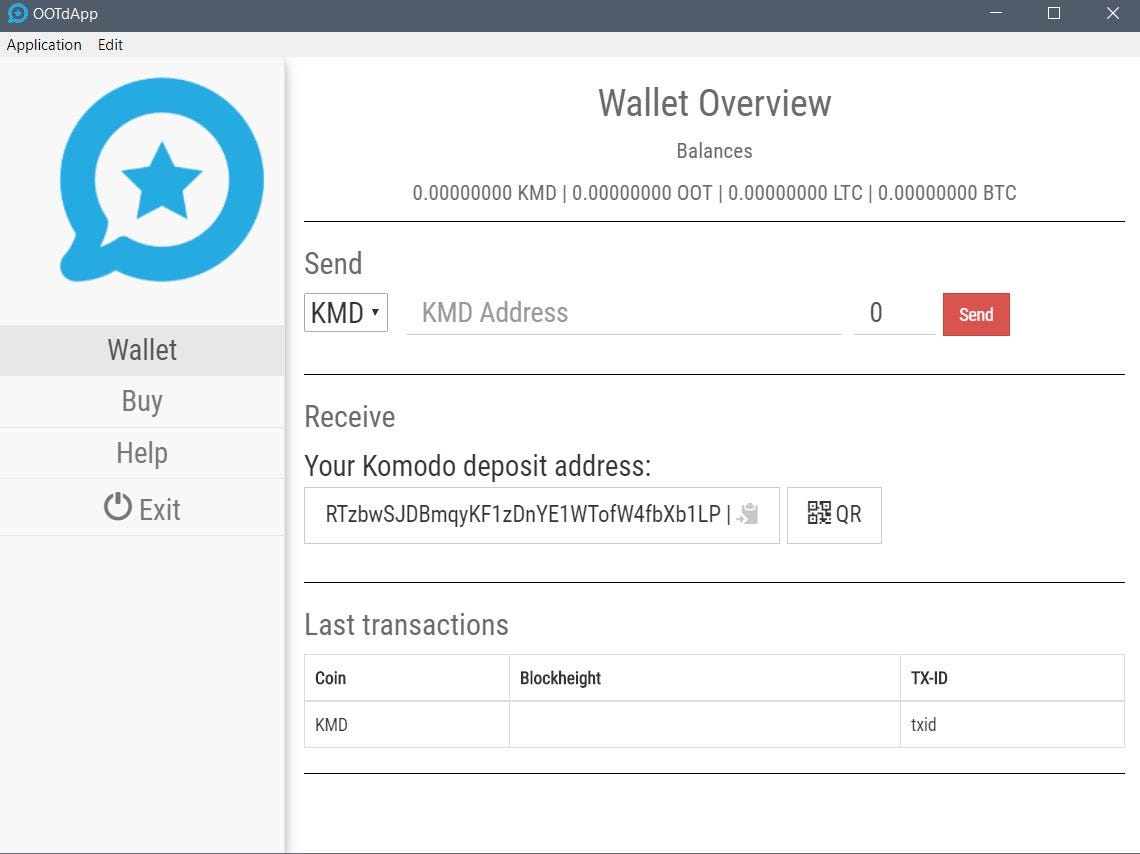This screenshot has width=1140, height=854.
Task: Expand the currency list next to Send
Action: point(345,312)
